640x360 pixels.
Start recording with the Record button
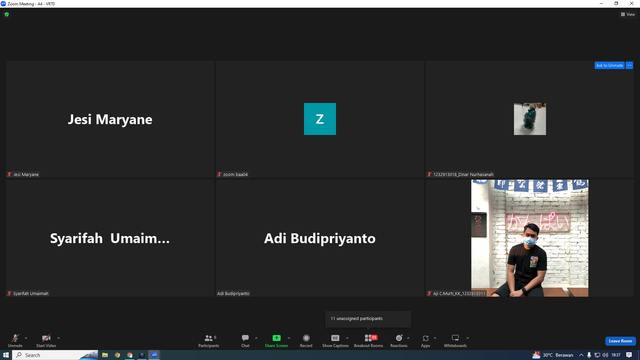click(x=306, y=340)
